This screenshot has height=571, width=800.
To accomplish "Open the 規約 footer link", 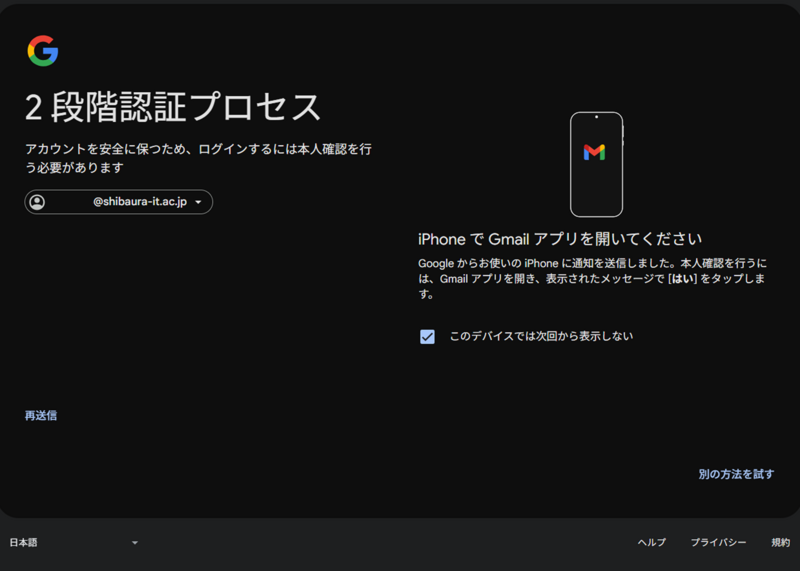I will [780, 542].
